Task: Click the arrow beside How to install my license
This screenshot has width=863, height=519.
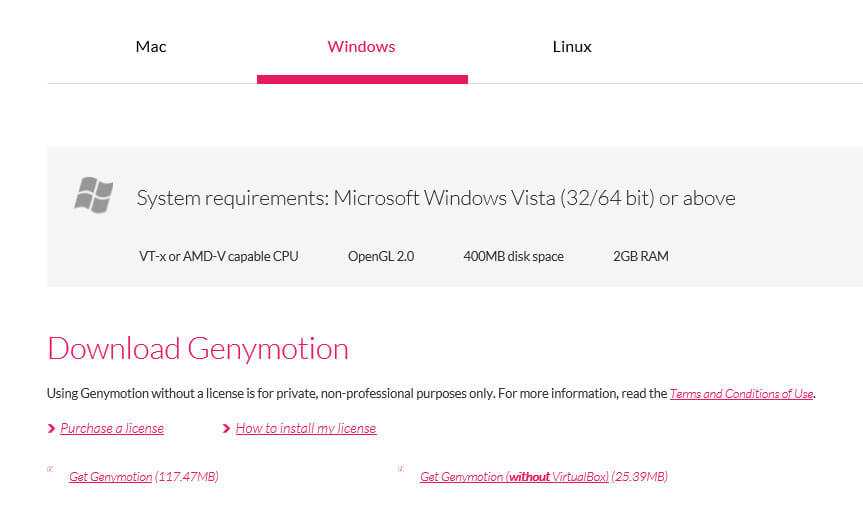Action: tap(227, 429)
